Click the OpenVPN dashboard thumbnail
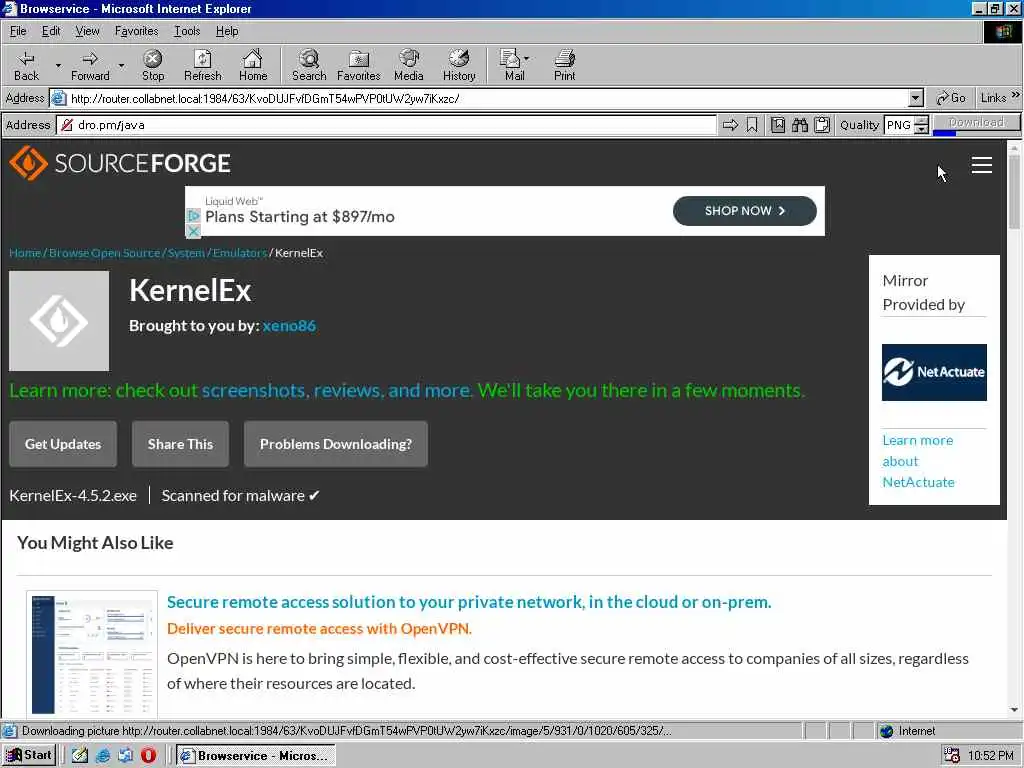The height and width of the screenshot is (768, 1024). pos(92,653)
